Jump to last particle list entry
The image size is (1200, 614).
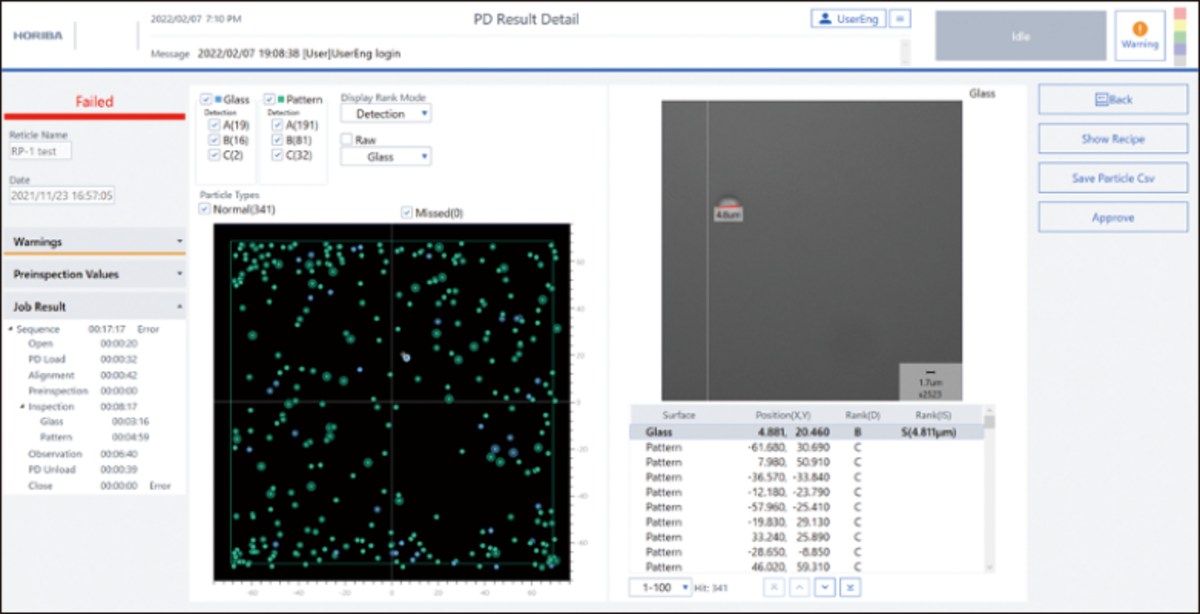click(850, 587)
